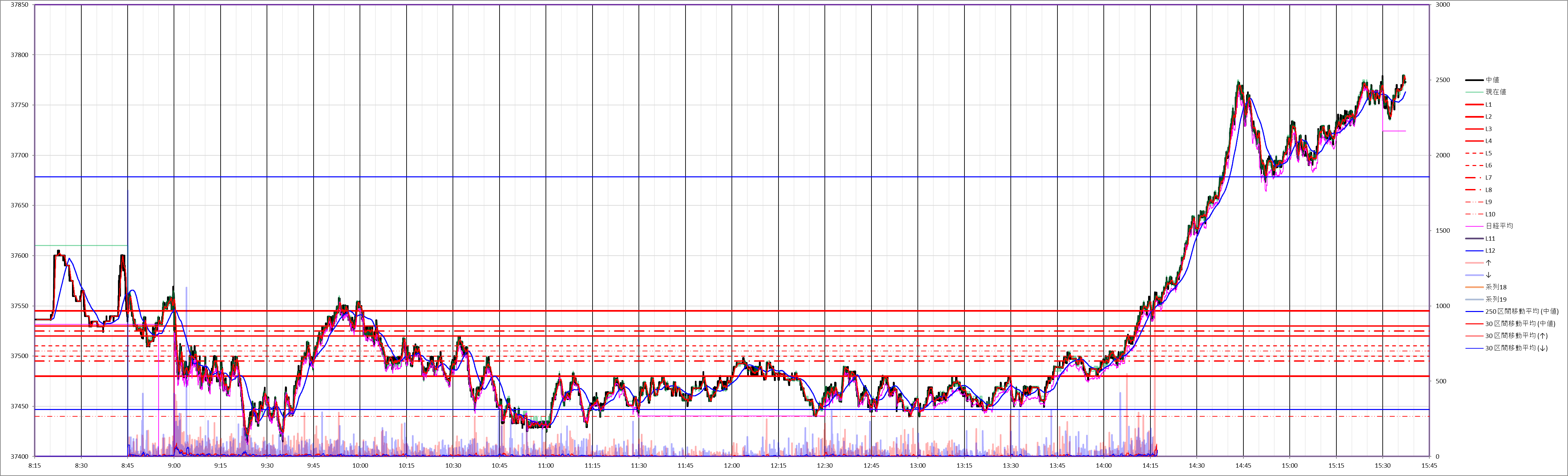Click the 37750 left axis label

pos(19,105)
